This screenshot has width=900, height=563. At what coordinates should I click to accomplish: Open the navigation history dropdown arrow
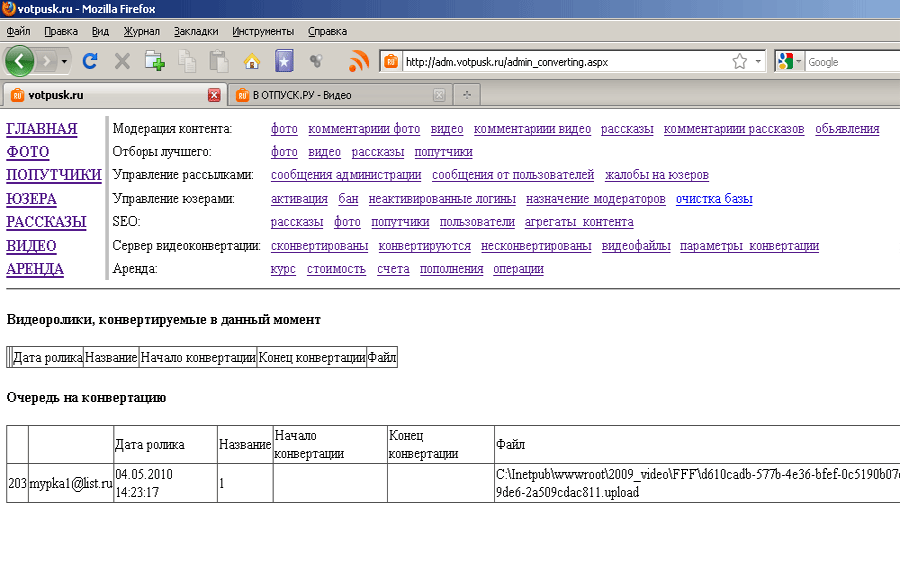coord(64,61)
